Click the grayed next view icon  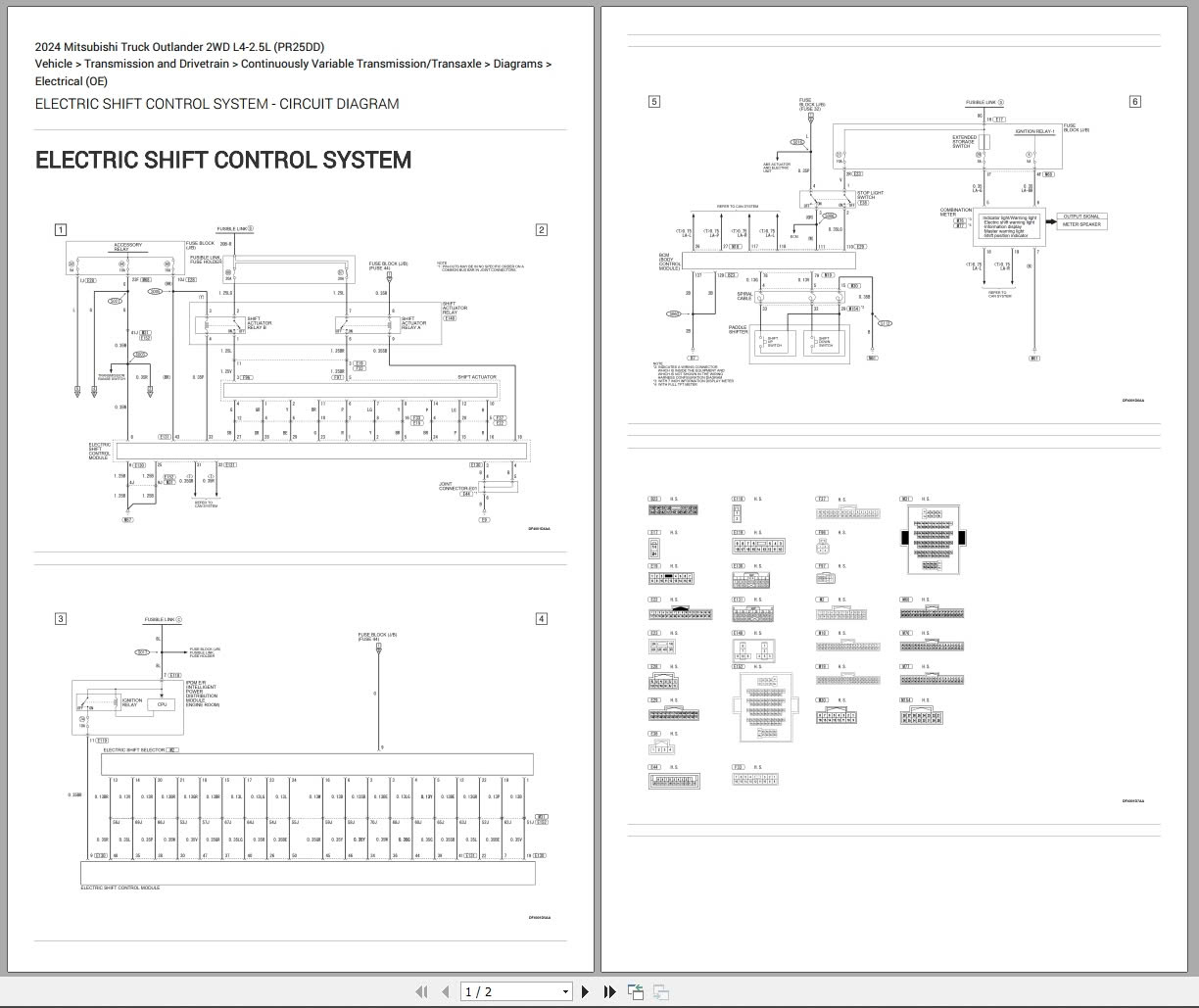[x=661, y=991]
